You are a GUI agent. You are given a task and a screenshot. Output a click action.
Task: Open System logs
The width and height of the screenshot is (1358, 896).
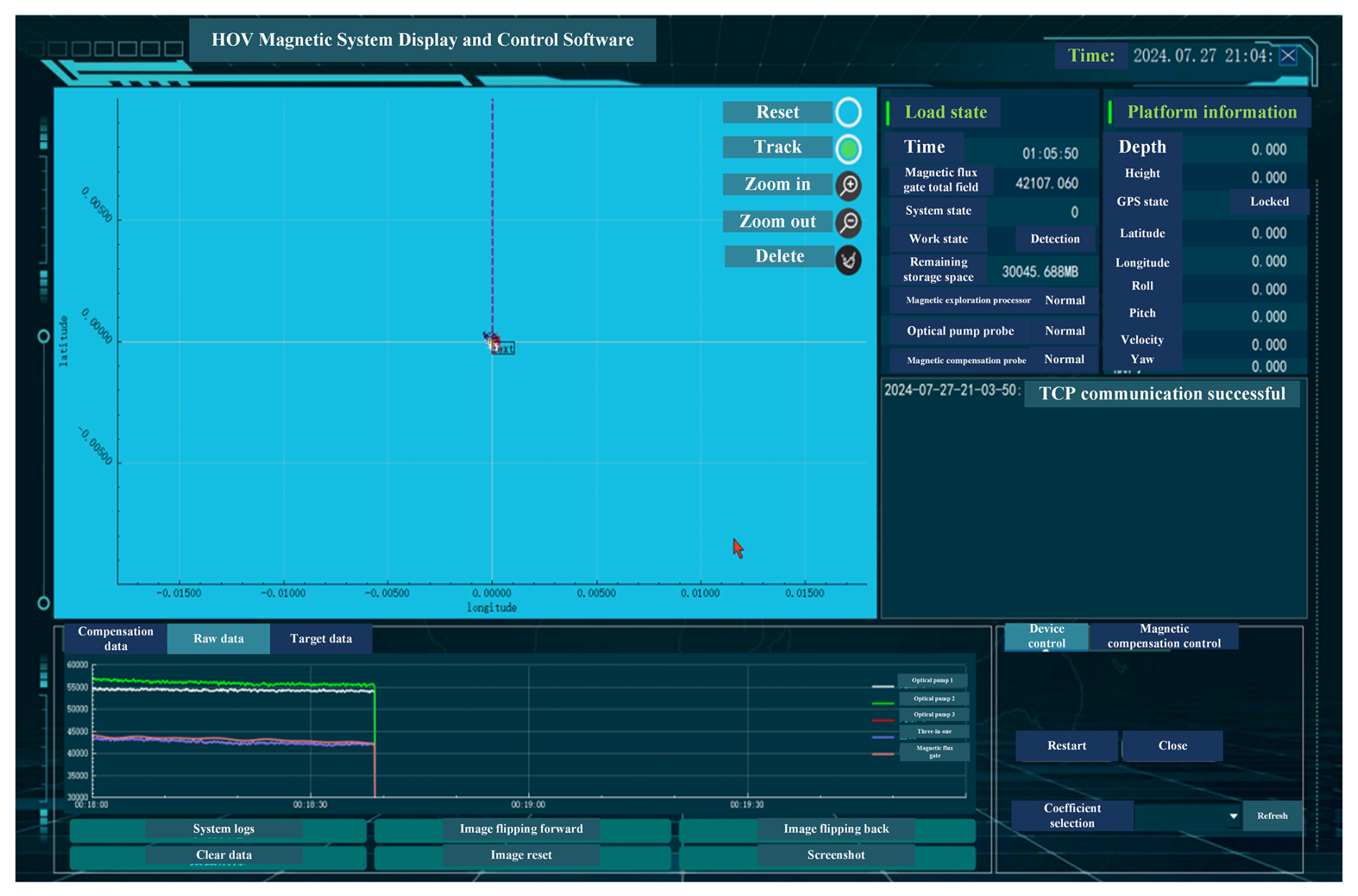tap(223, 829)
